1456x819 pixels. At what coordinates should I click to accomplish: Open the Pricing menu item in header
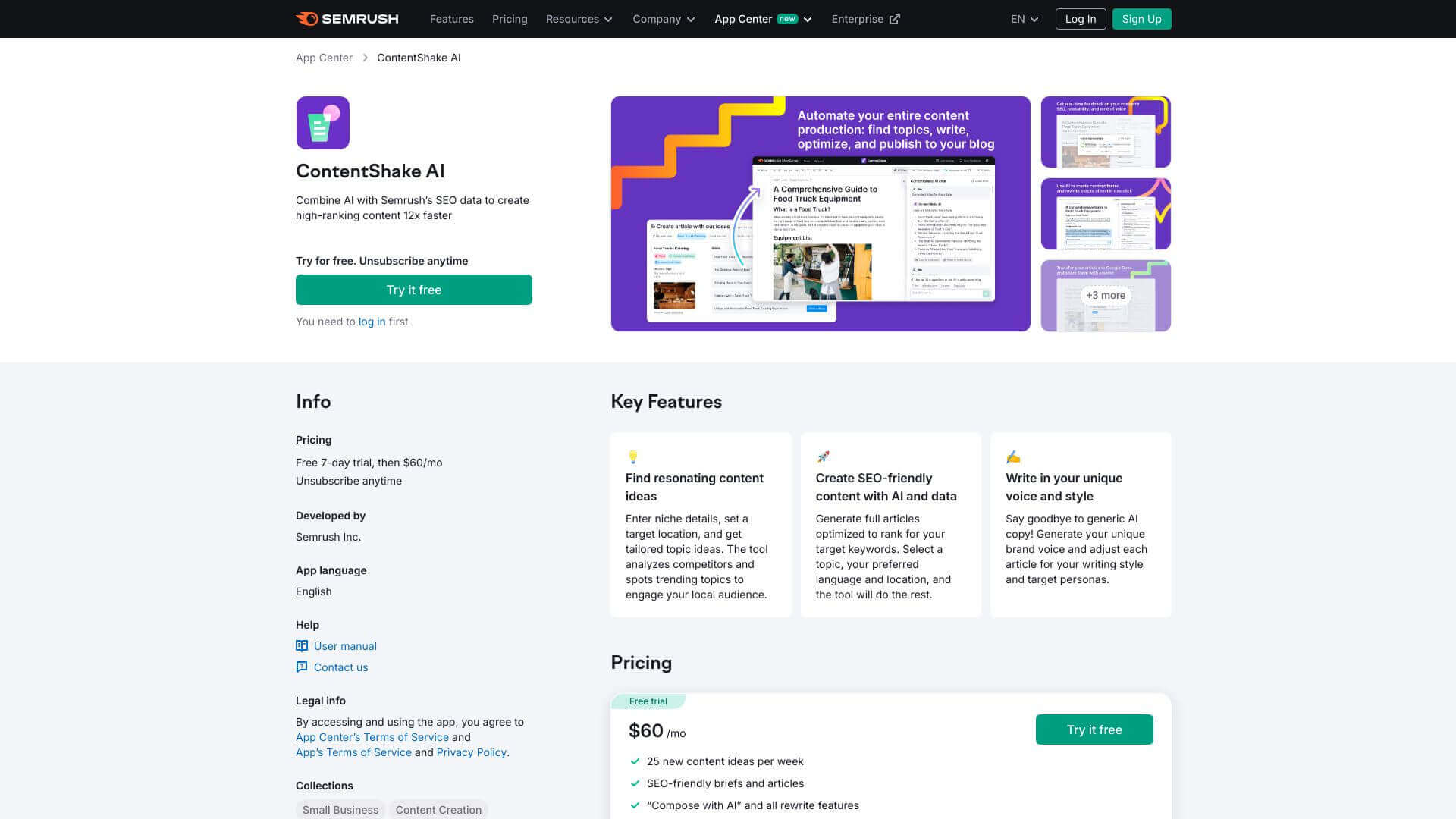click(x=510, y=19)
